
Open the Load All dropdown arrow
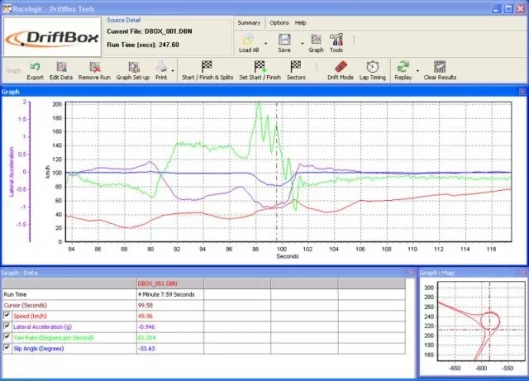pyautogui.click(x=266, y=43)
